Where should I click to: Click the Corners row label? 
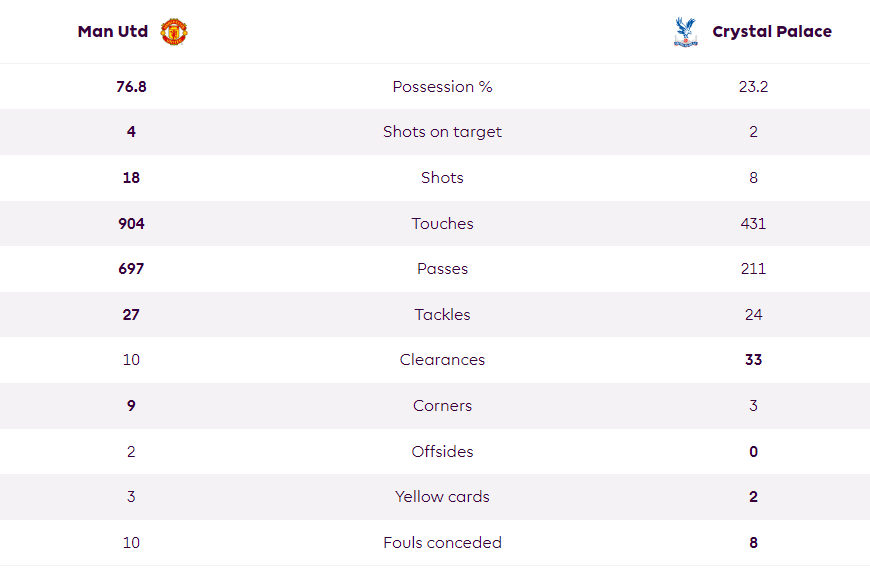point(442,405)
